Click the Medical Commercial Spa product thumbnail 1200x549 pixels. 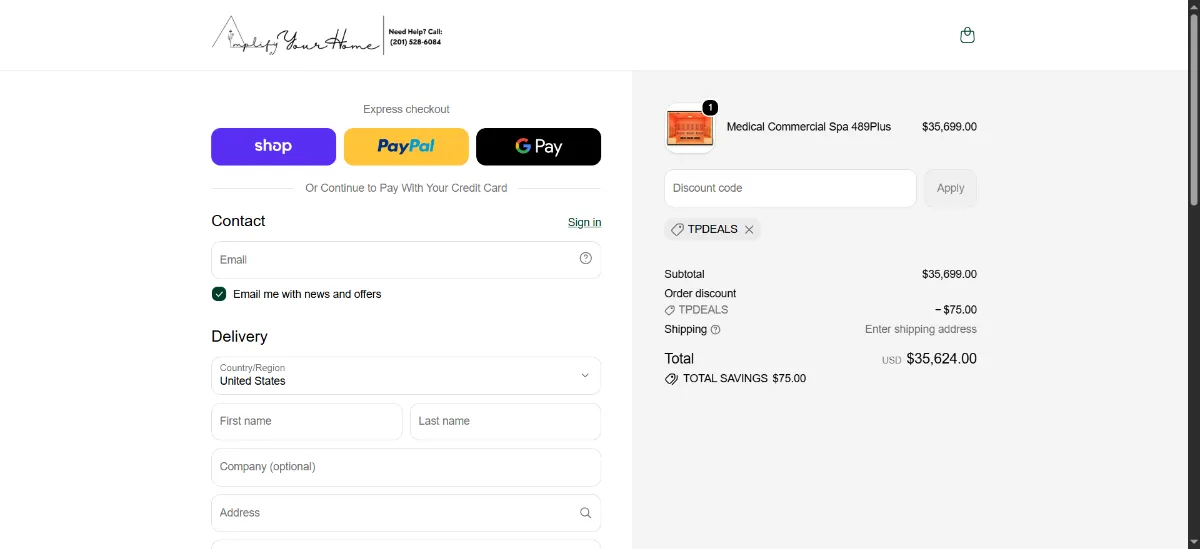pyautogui.click(x=690, y=128)
